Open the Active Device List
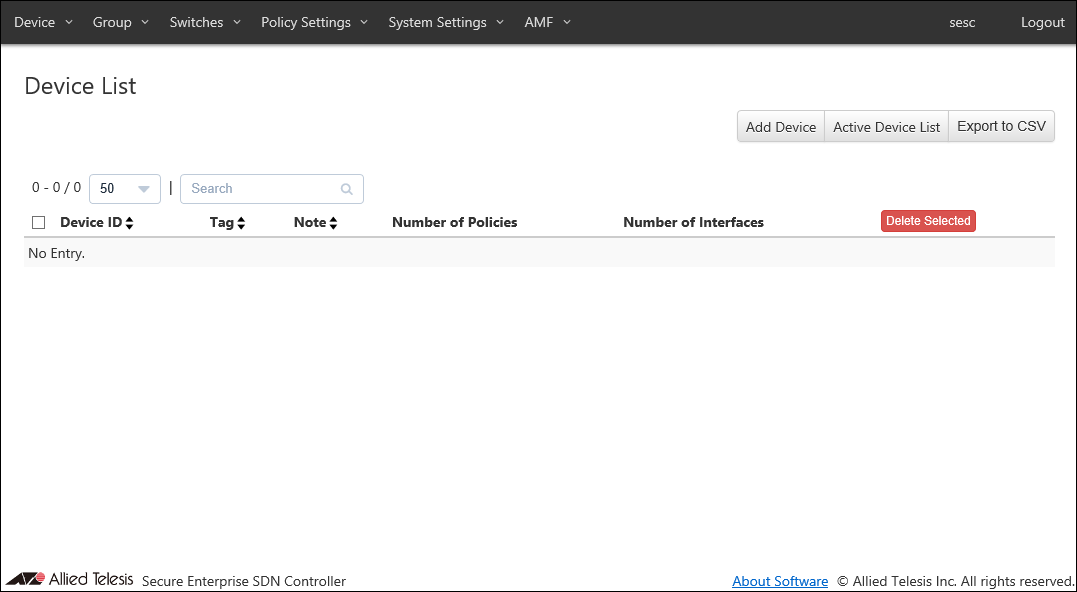 point(886,127)
